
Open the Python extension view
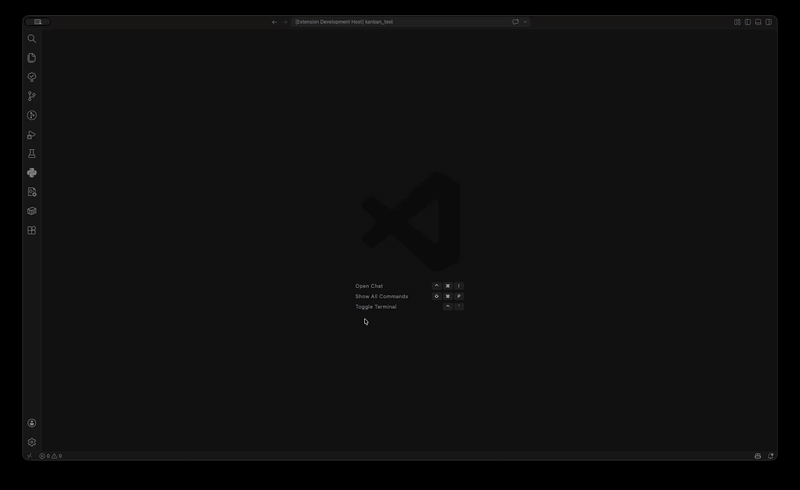32,173
